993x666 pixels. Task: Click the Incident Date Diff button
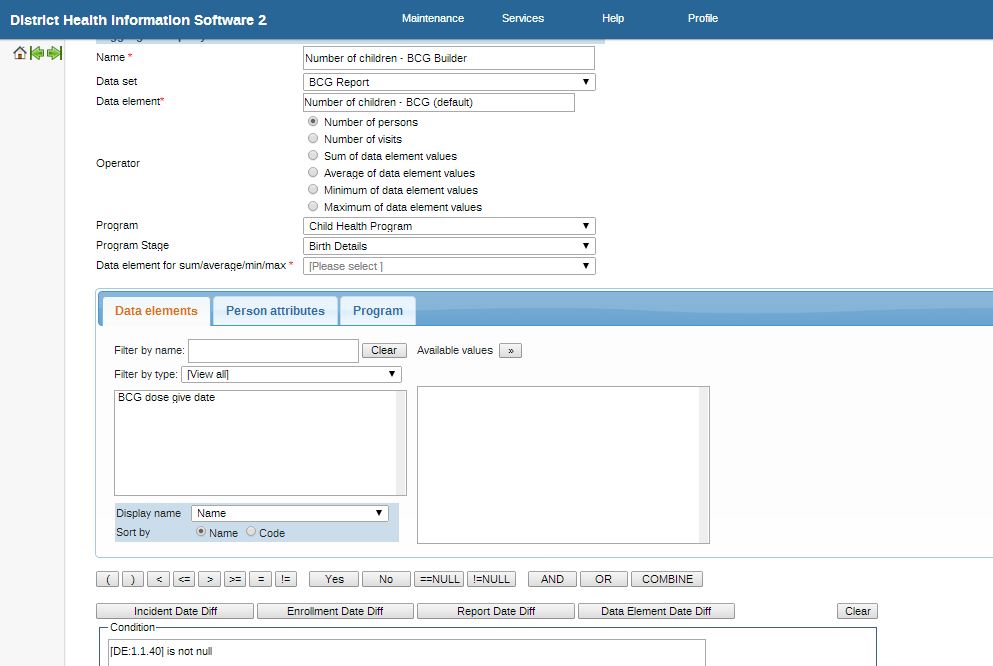click(175, 611)
